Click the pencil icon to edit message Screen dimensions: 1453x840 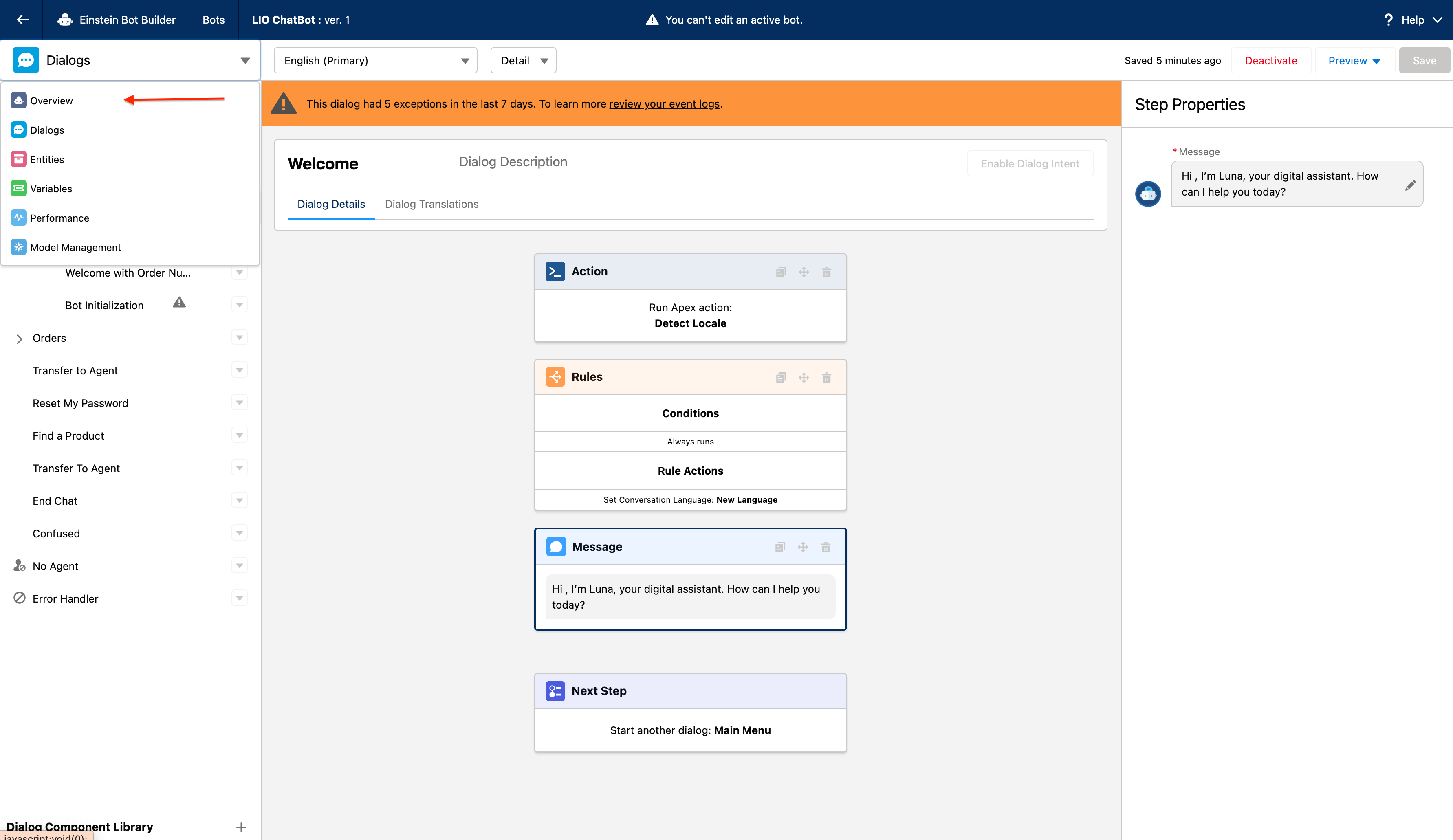pos(1410,185)
